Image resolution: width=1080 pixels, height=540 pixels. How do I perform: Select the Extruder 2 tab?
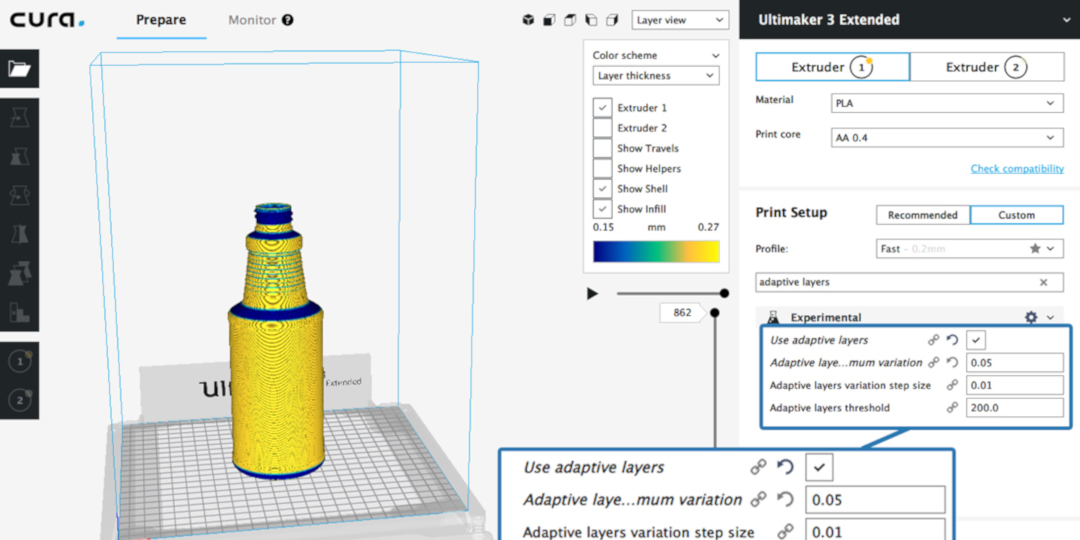tap(987, 67)
